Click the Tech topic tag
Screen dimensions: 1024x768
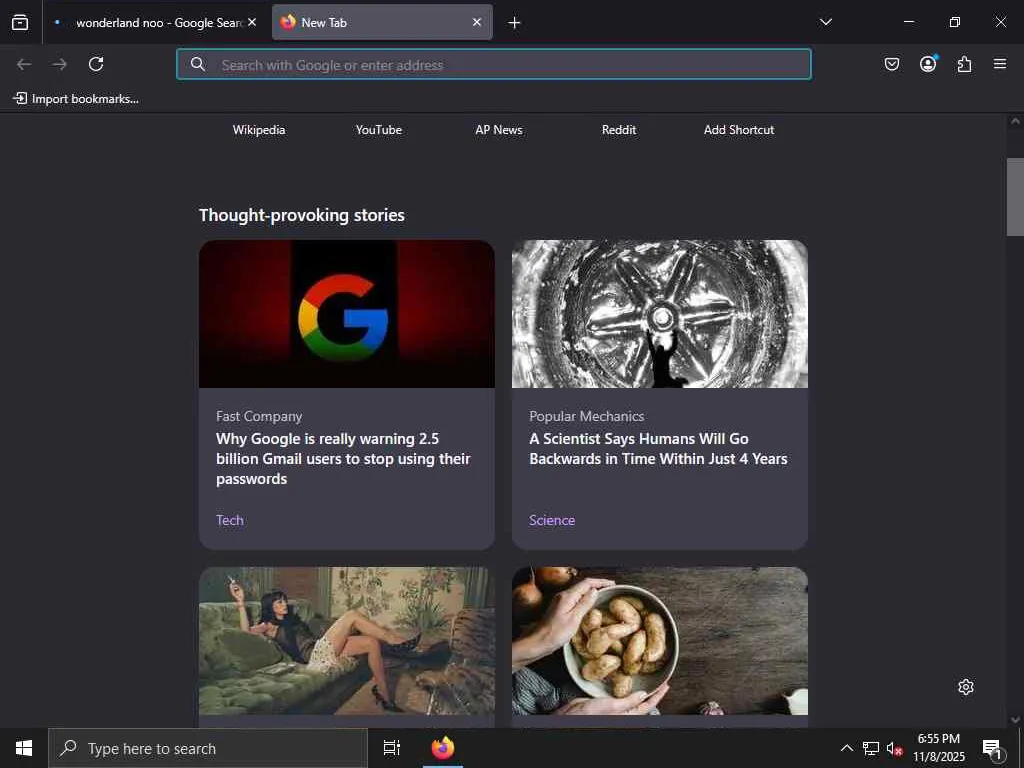[230, 520]
